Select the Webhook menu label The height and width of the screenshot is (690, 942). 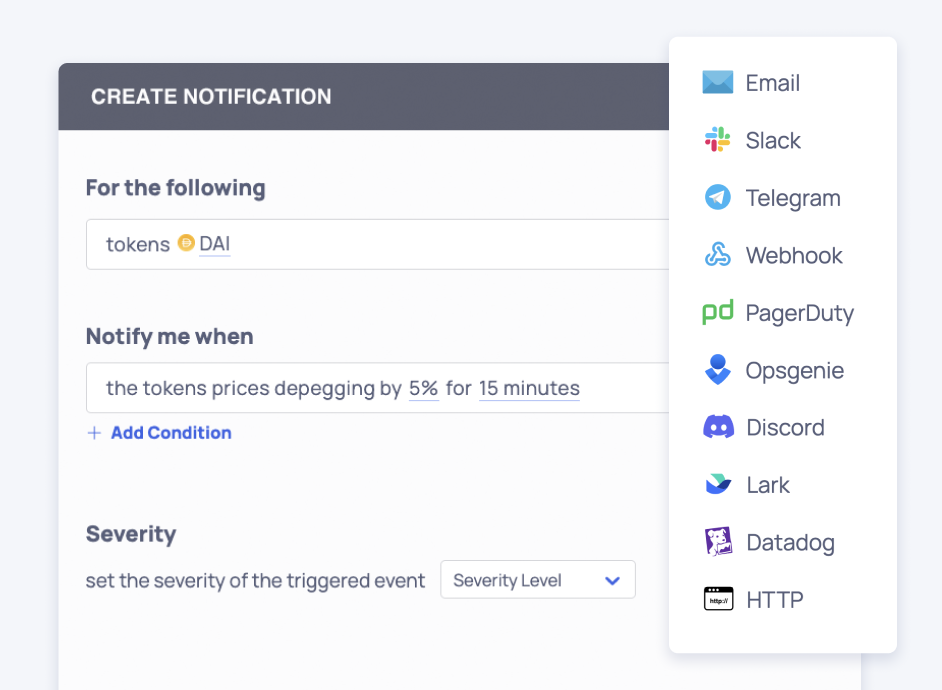point(794,255)
